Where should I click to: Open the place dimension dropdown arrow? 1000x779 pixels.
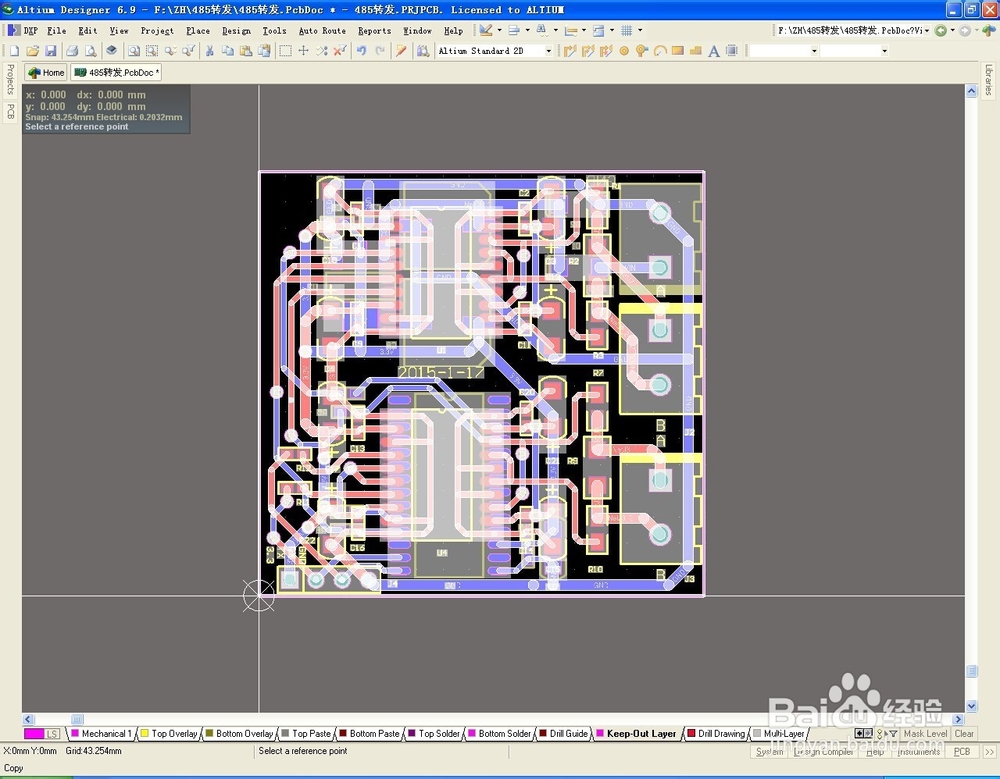[x=584, y=30]
